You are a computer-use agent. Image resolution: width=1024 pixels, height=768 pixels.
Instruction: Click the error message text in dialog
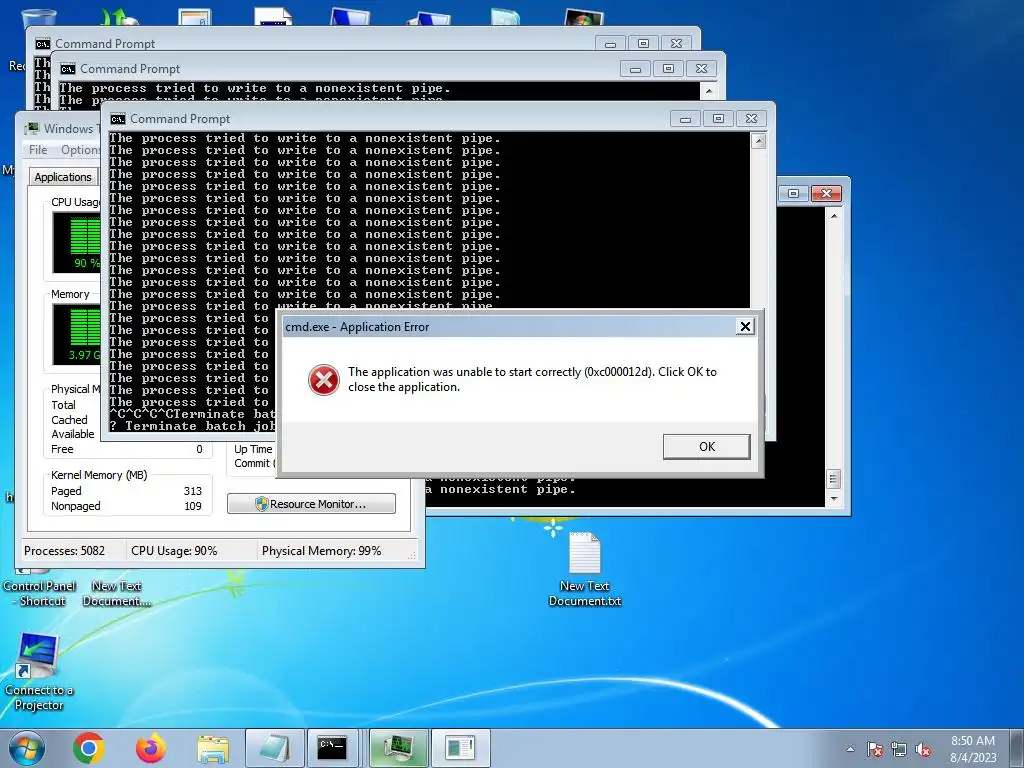pos(532,379)
